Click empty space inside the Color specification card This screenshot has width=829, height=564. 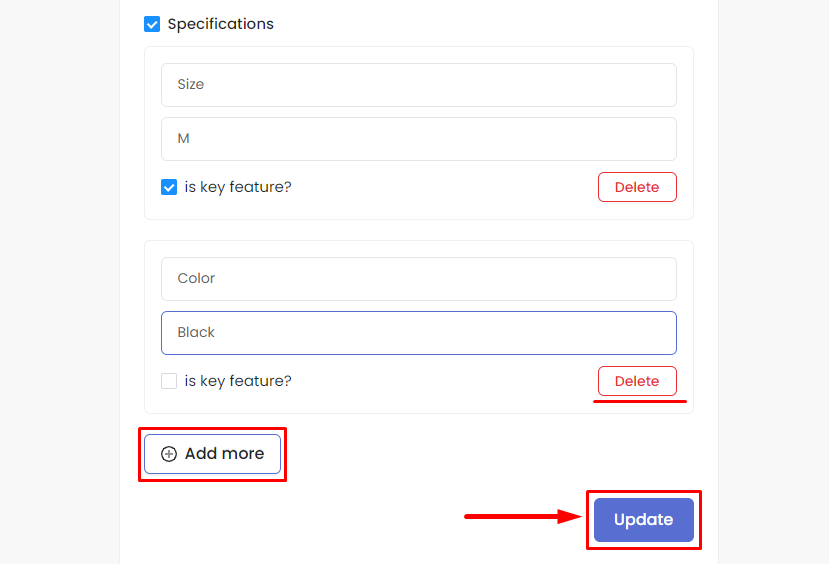click(444, 382)
